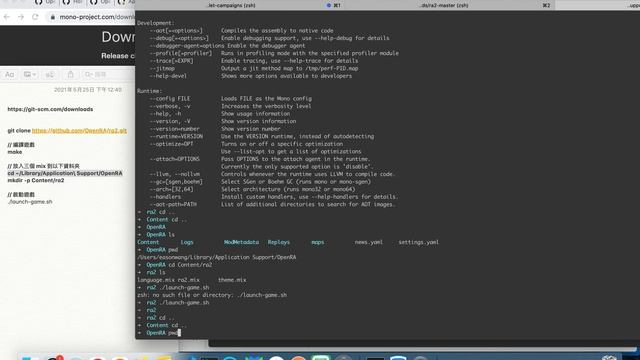Reload the mono-project page
The height and width of the screenshot is (360, 640).
click(x=35, y=17)
